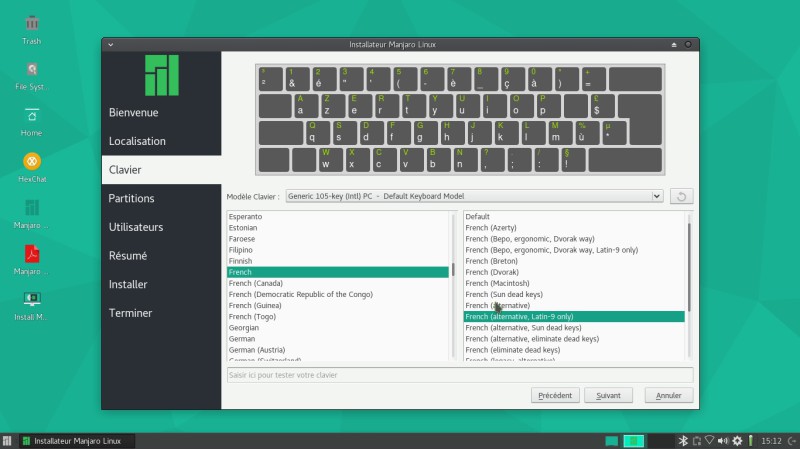Select French (Togo) layout
This screenshot has width=800, height=449.
338,317
